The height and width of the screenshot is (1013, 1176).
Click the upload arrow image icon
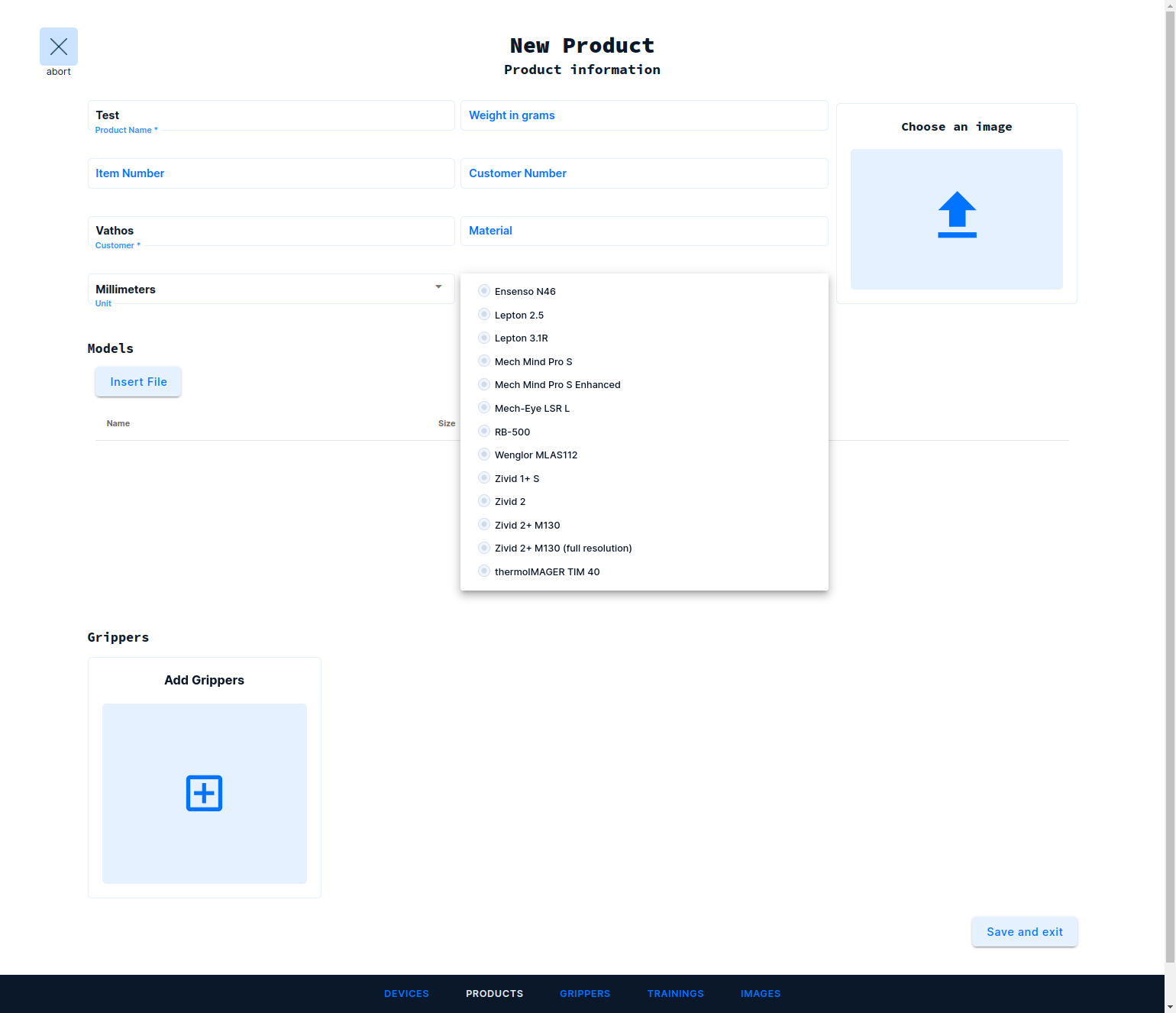pyautogui.click(x=957, y=215)
